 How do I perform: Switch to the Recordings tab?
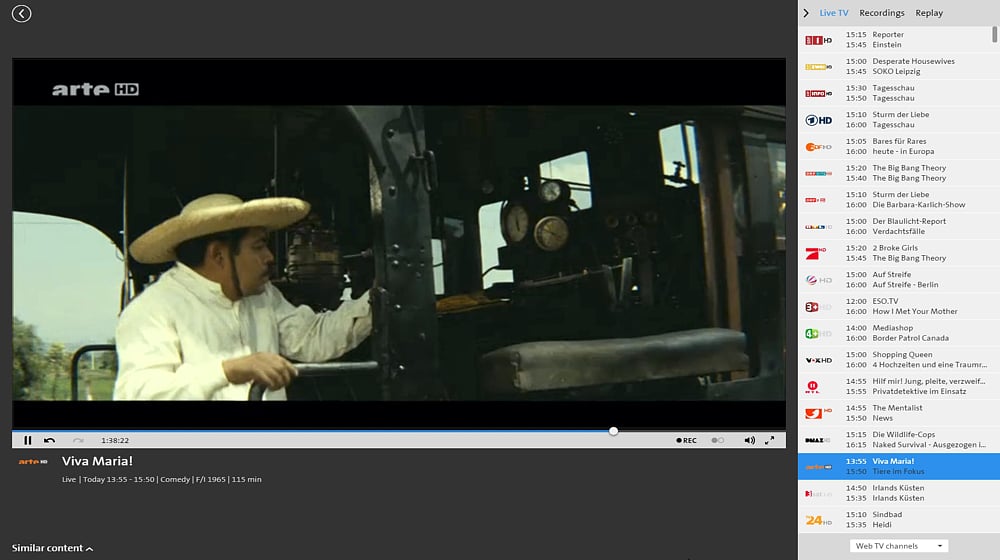click(881, 13)
